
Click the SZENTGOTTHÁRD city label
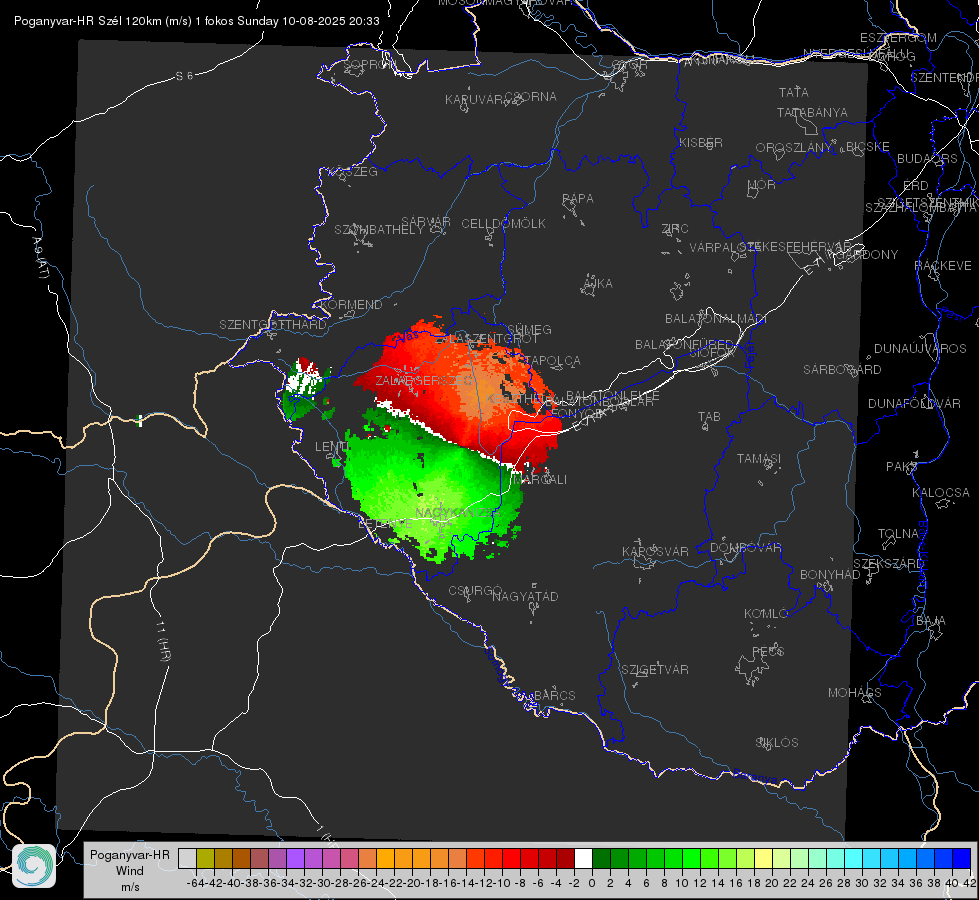273,325
